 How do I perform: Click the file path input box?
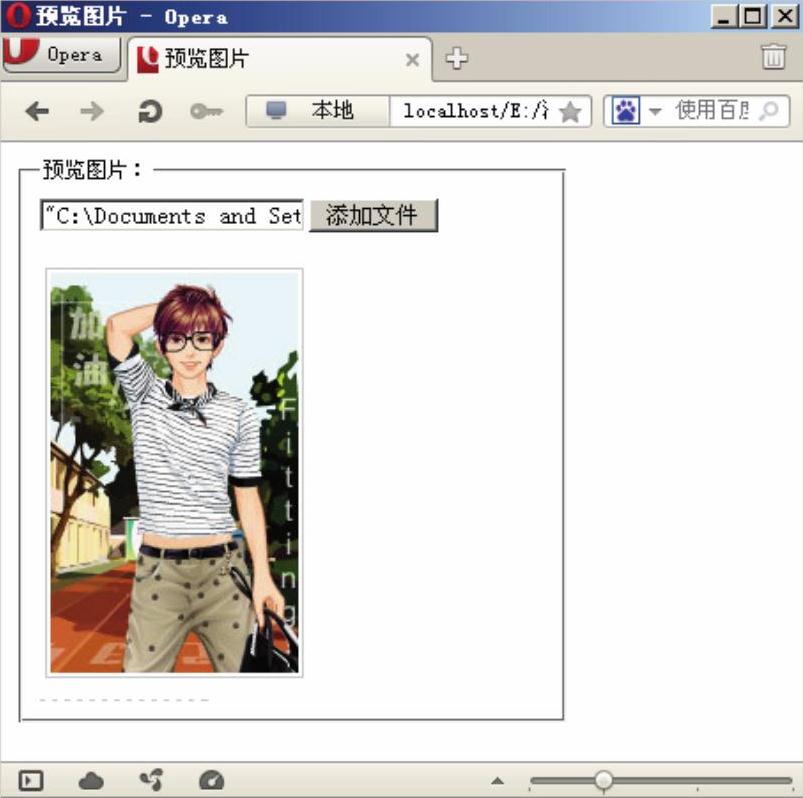coord(172,215)
